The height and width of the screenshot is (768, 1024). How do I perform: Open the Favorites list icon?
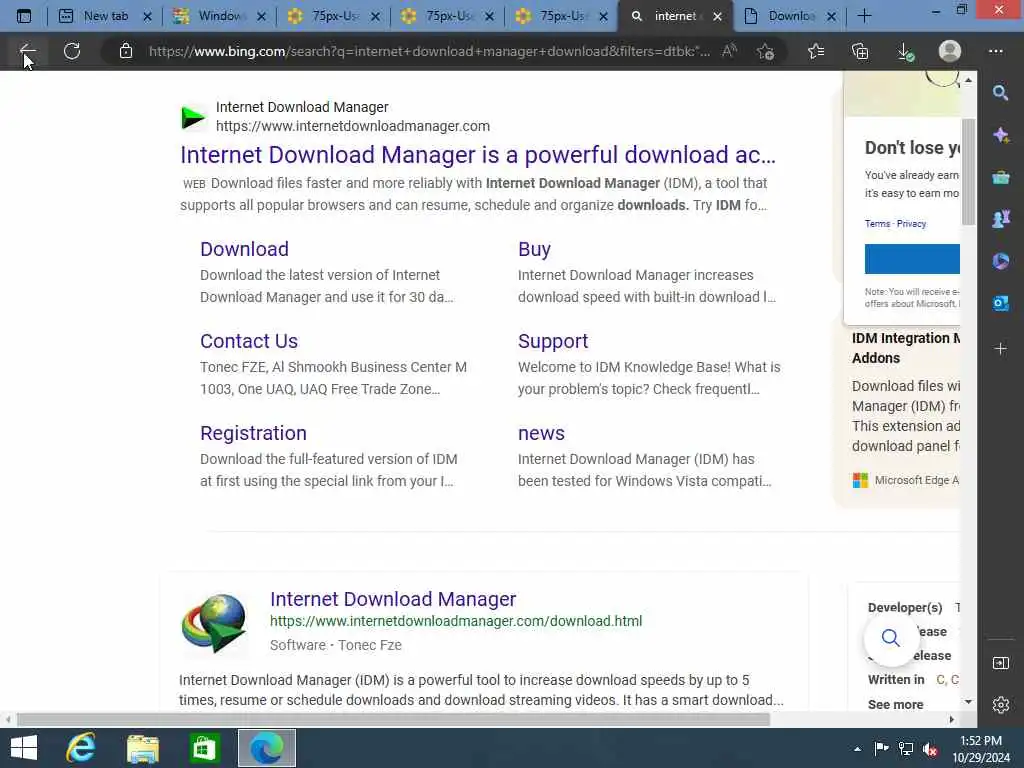816,51
